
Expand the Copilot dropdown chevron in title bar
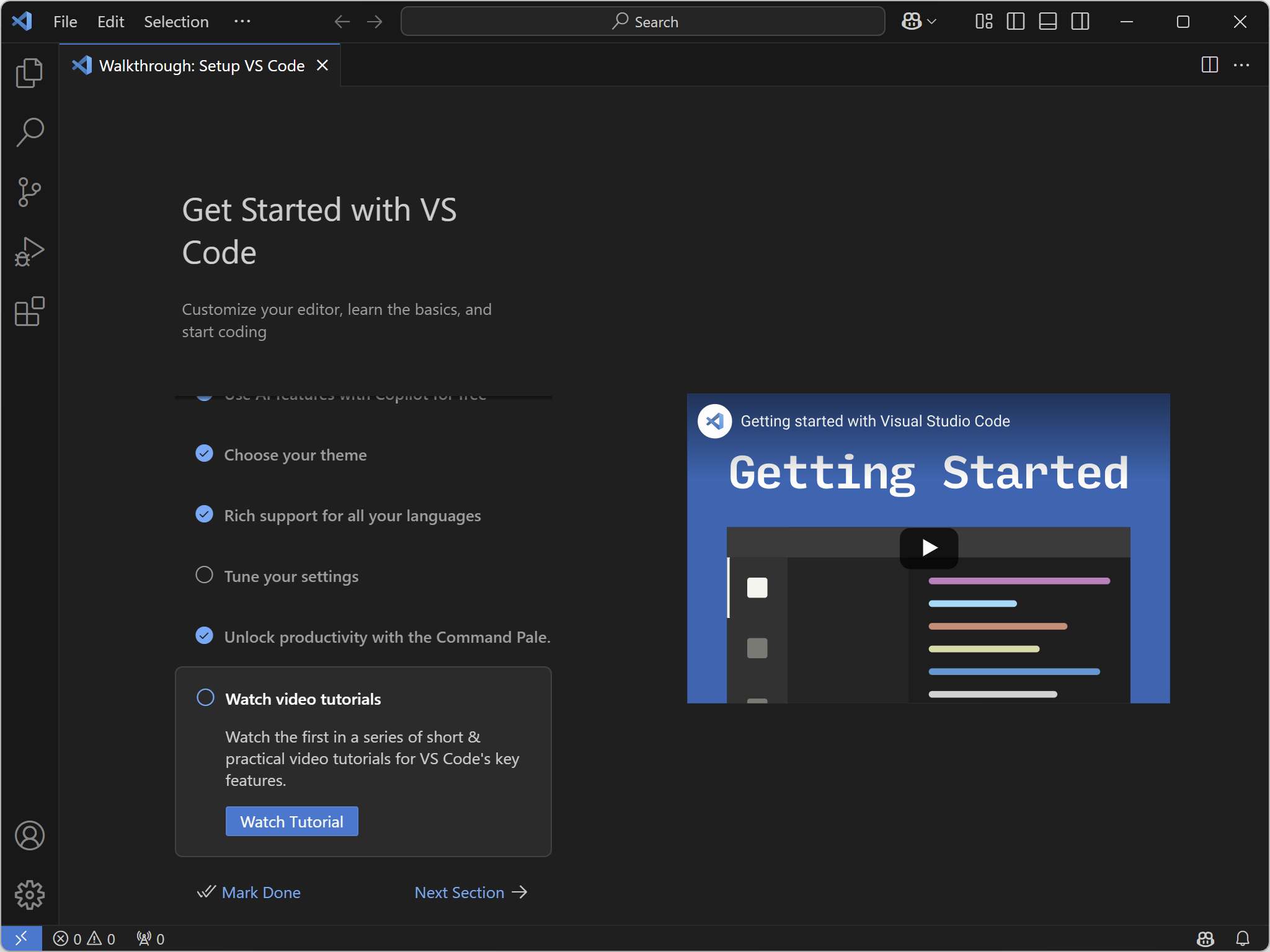coord(931,22)
